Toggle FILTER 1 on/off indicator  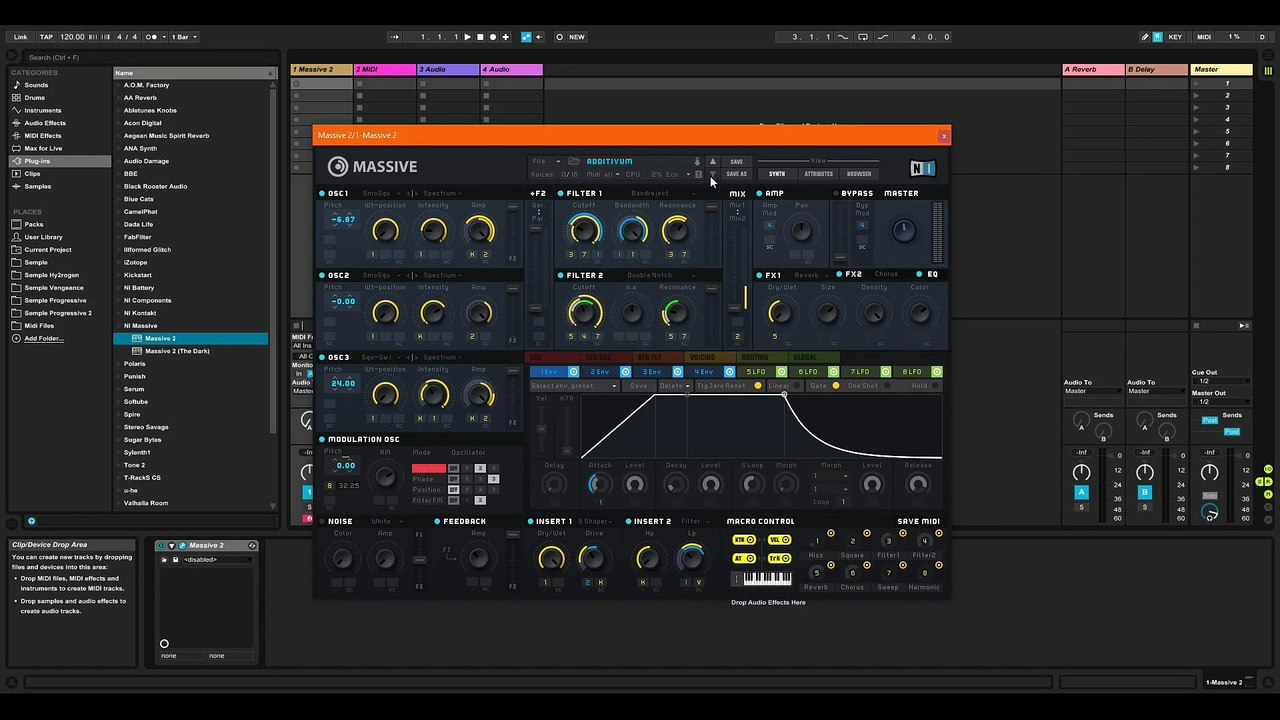tap(561, 193)
